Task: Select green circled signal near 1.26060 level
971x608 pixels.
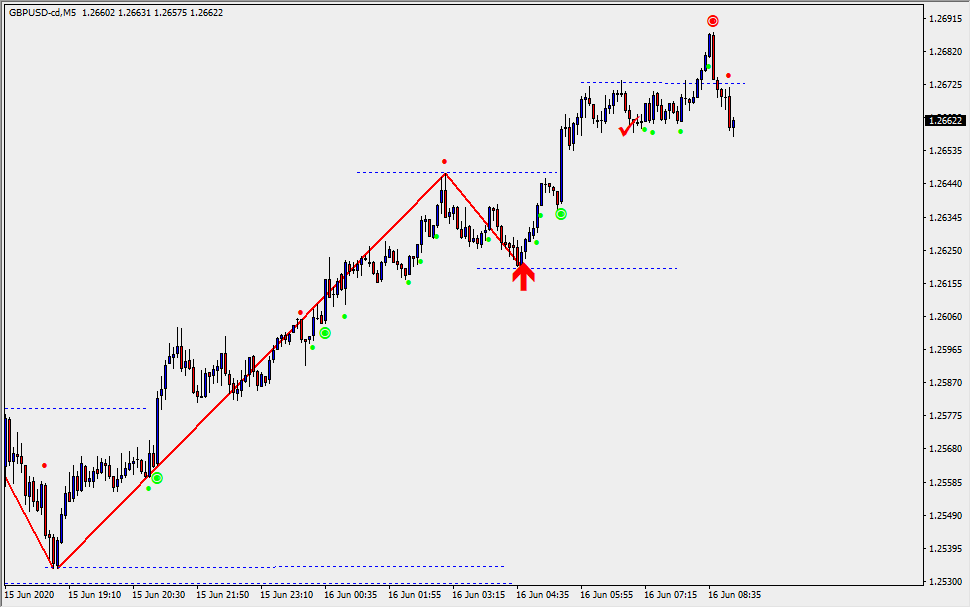Action: (x=325, y=332)
